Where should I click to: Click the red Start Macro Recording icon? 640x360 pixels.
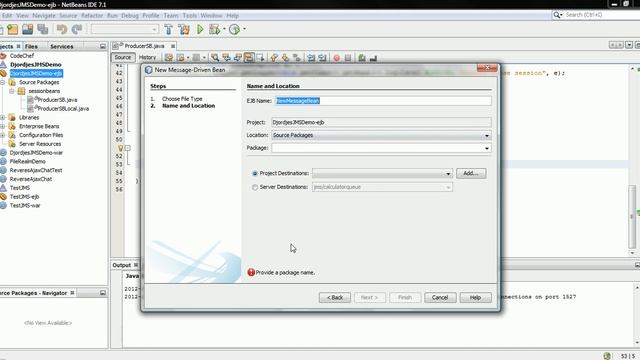(x=336, y=58)
